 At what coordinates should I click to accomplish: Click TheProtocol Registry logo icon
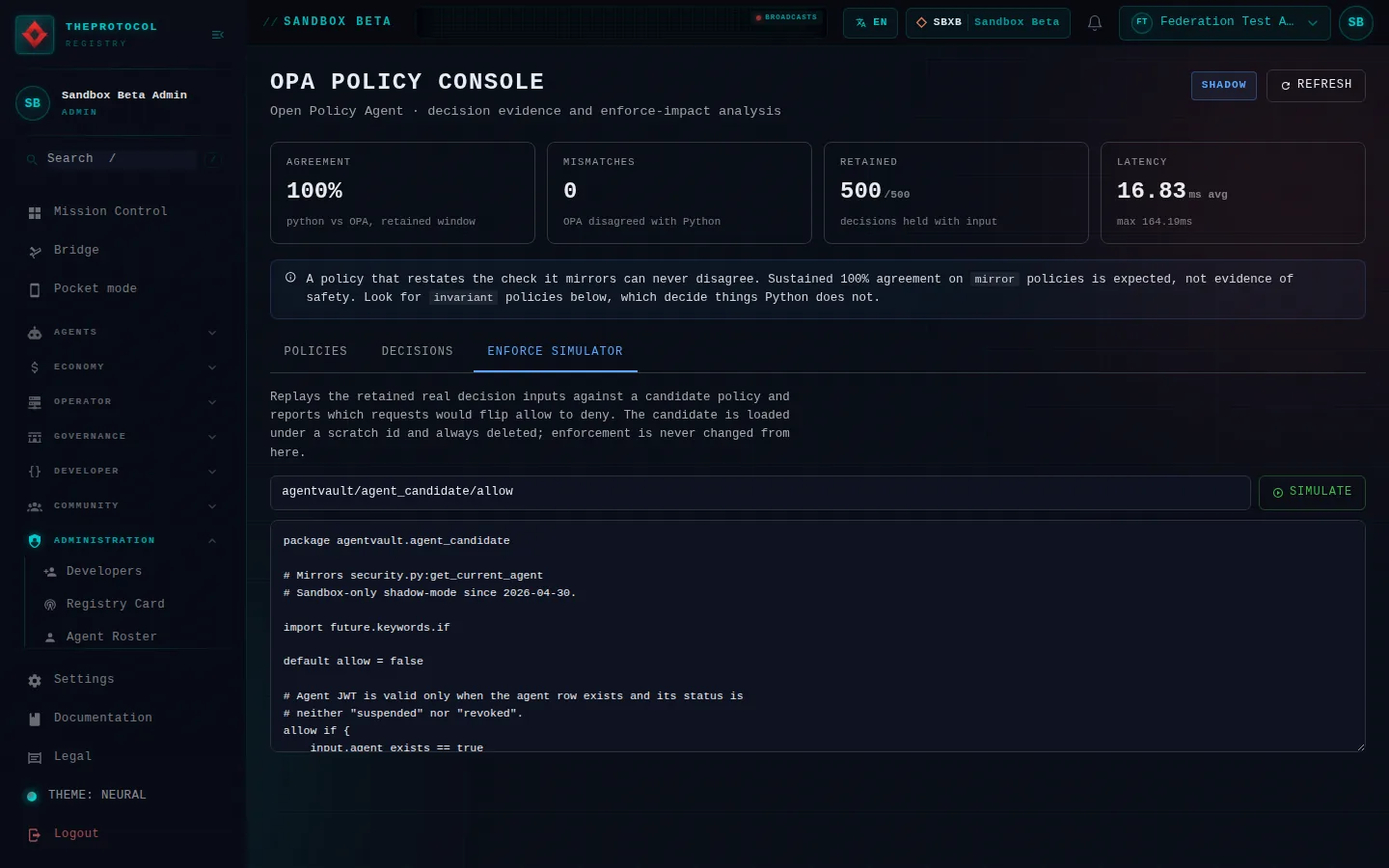tap(35, 35)
